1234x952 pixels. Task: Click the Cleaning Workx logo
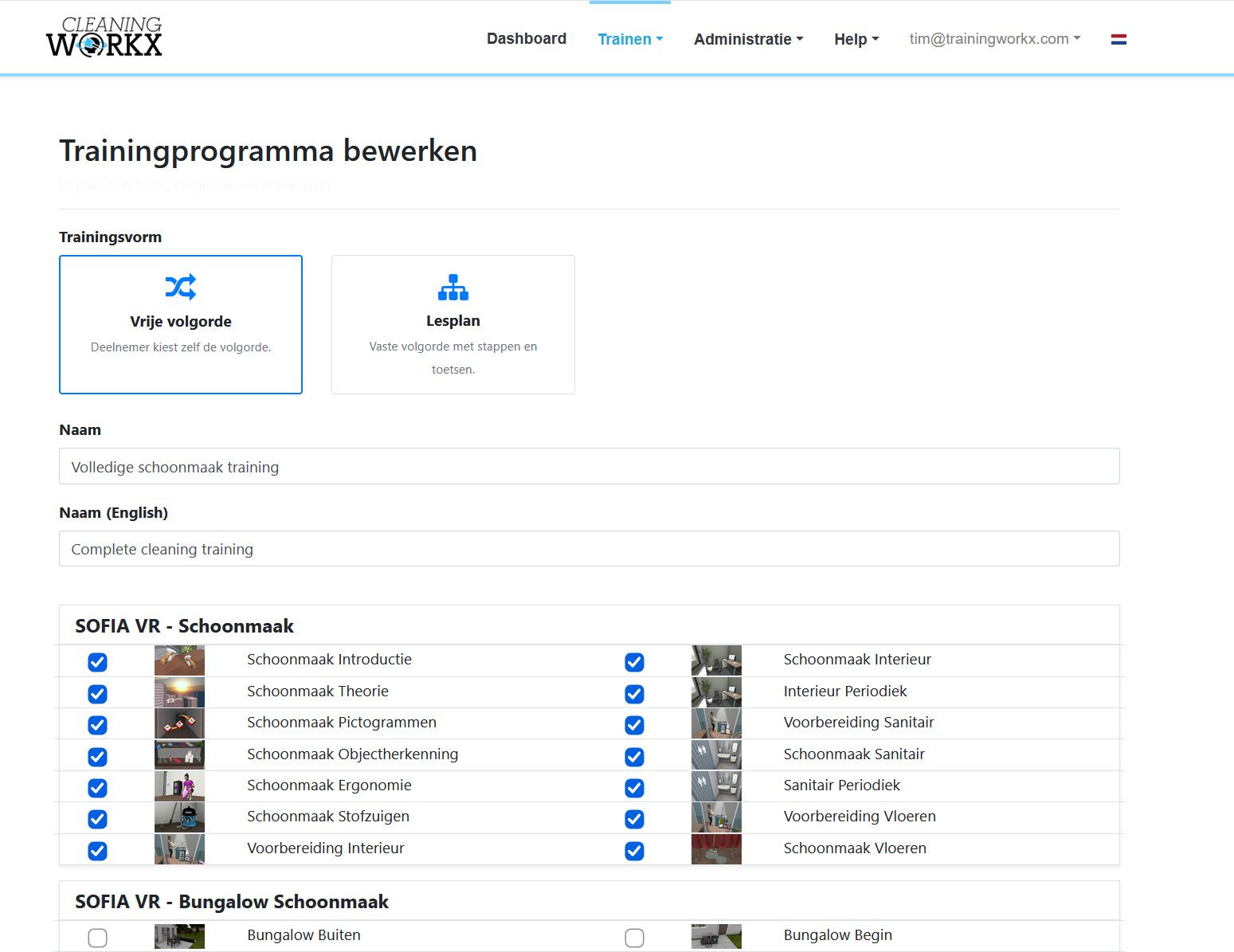point(104,37)
